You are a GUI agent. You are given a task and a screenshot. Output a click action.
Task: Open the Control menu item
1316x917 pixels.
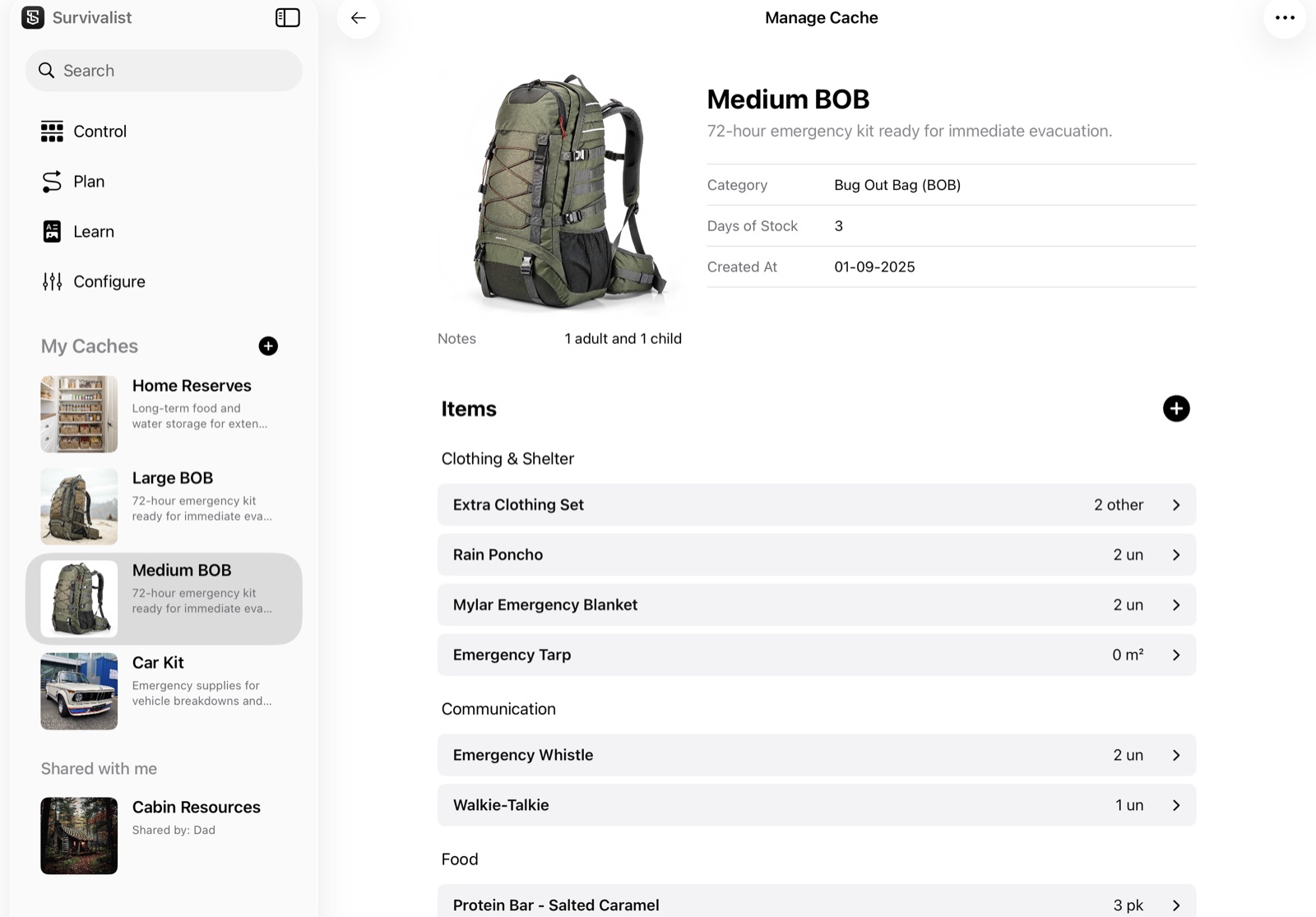[x=164, y=132]
